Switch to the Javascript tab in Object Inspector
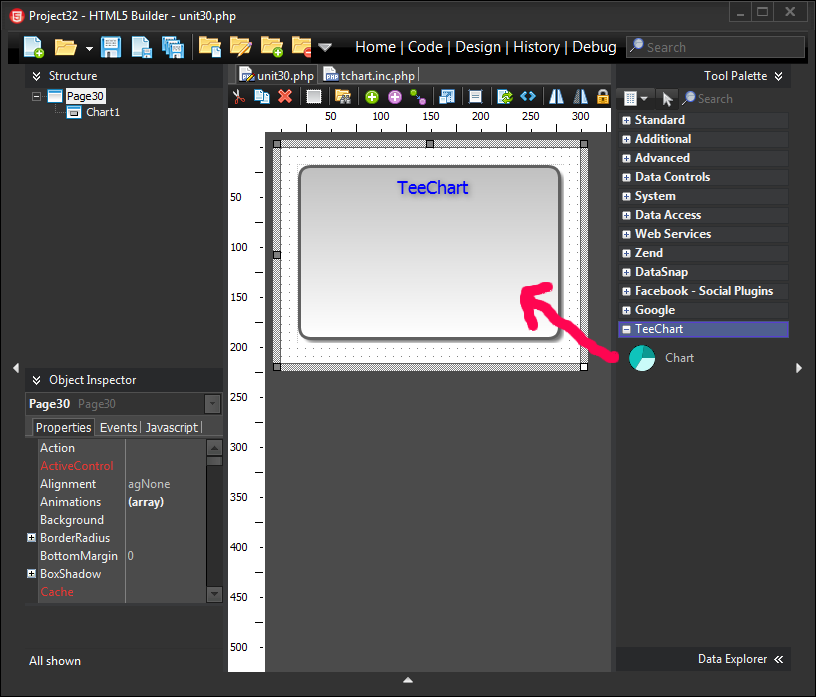 pos(172,428)
